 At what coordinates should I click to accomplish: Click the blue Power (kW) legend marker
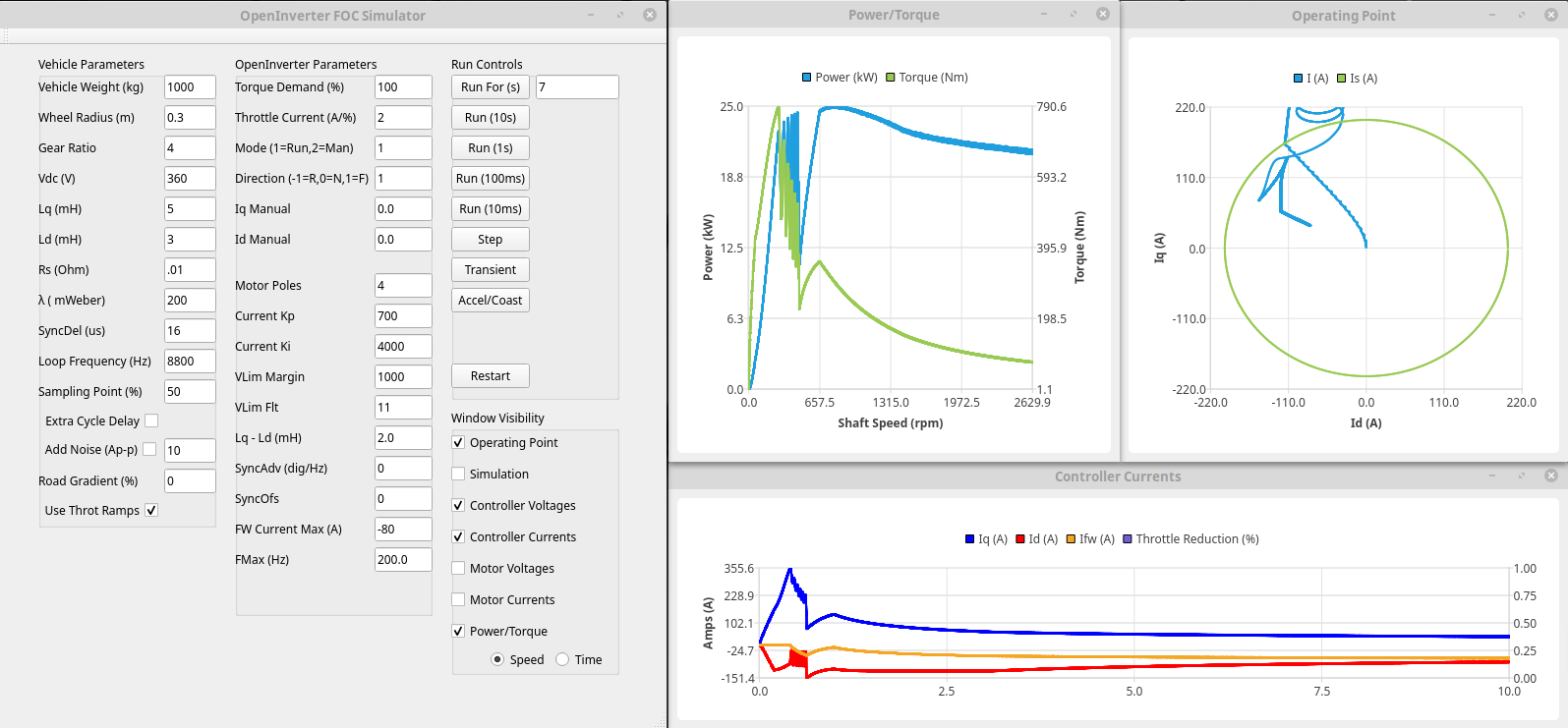(807, 78)
